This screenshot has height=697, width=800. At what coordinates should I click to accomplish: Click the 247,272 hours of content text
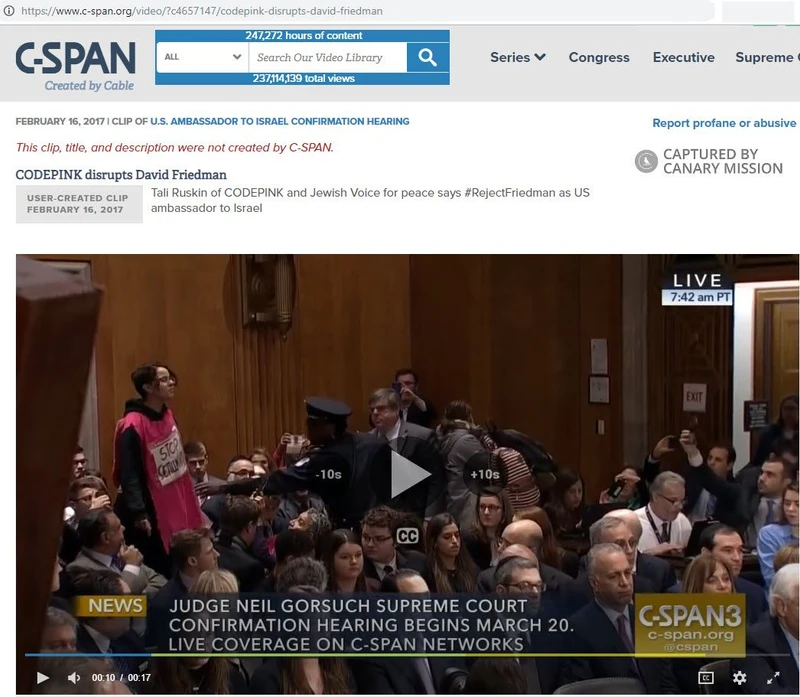coord(304,36)
